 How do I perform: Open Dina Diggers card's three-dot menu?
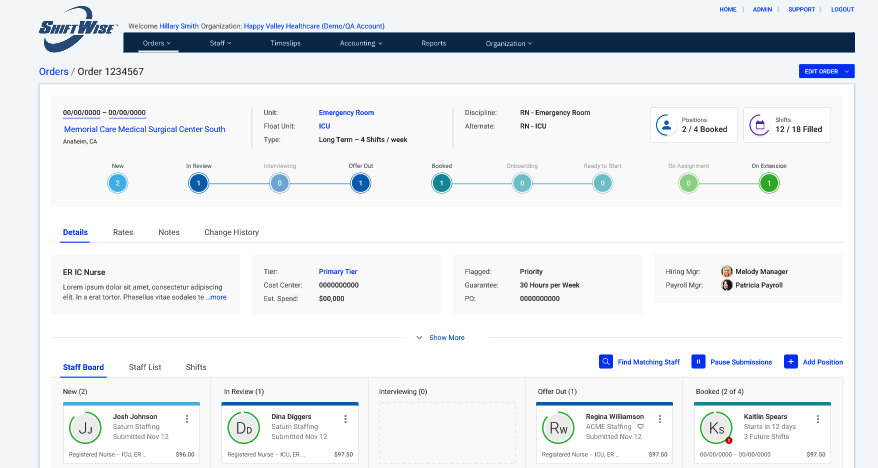coord(345,419)
